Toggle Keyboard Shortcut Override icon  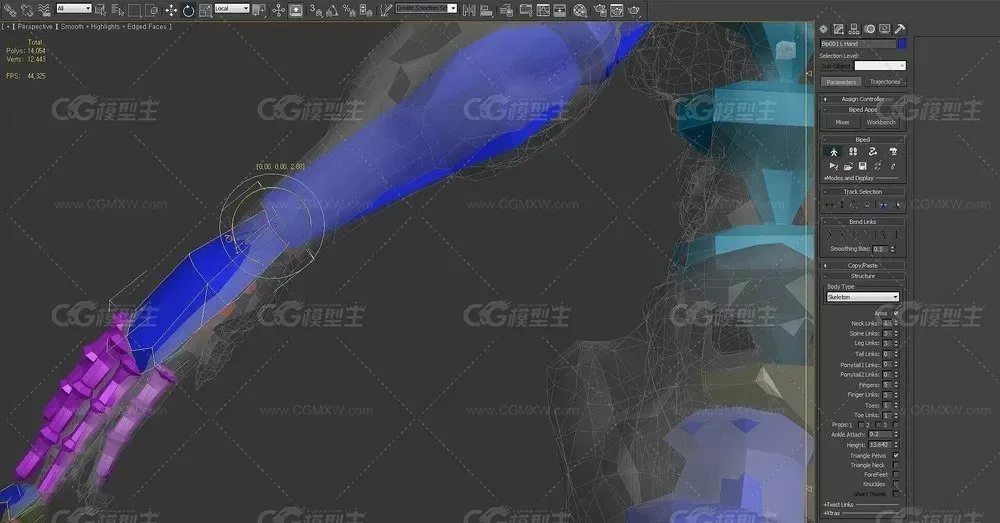(x=296, y=10)
